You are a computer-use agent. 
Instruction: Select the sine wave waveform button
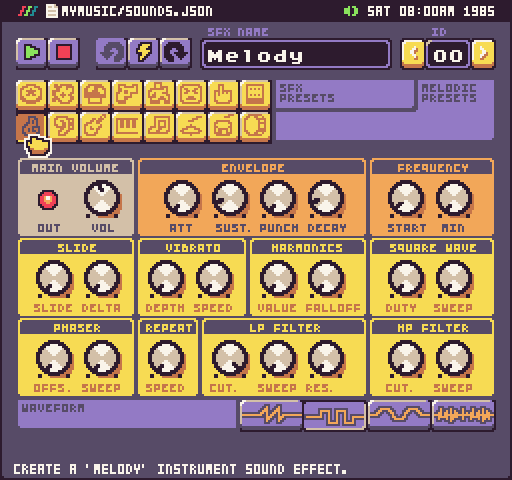coord(399,415)
